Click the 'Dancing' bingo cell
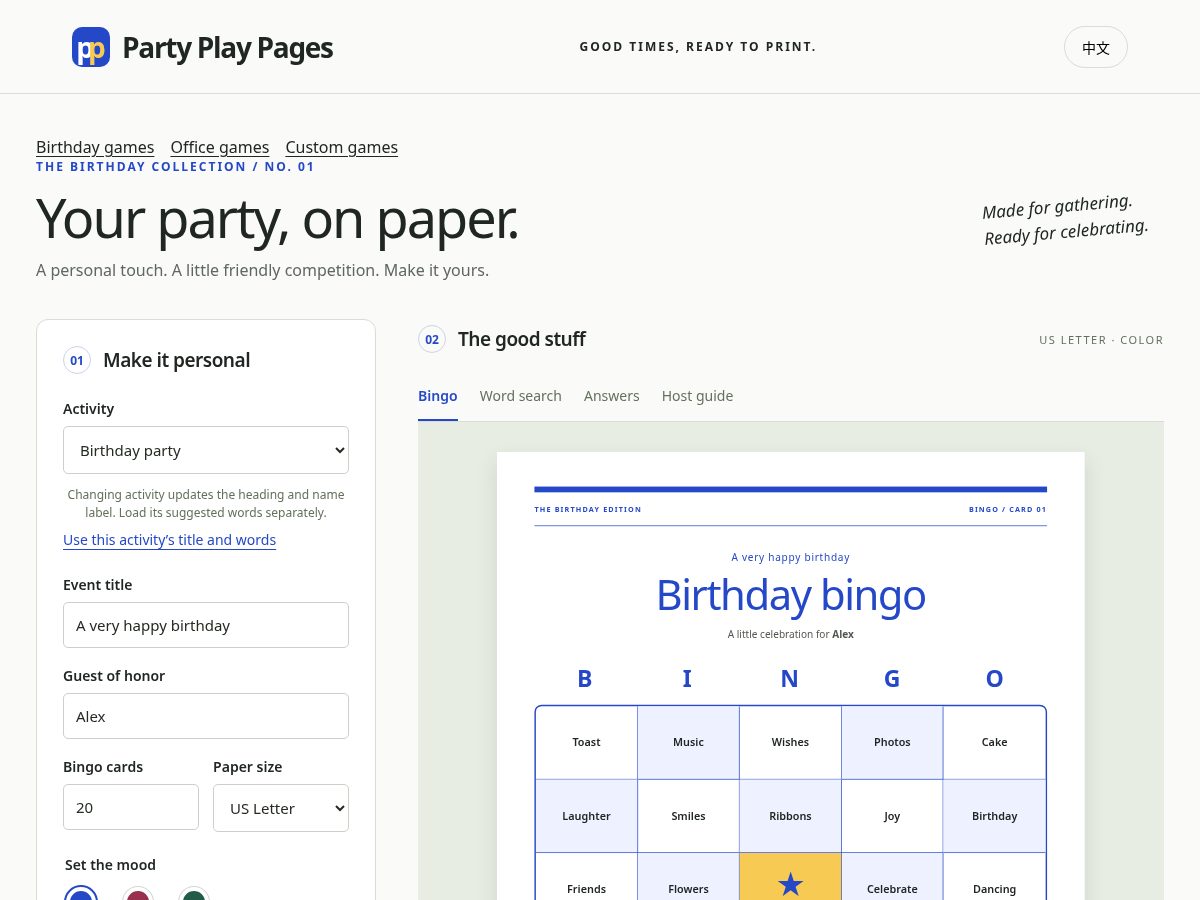The width and height of the screenshot is (1200, 900). [994, 877]
